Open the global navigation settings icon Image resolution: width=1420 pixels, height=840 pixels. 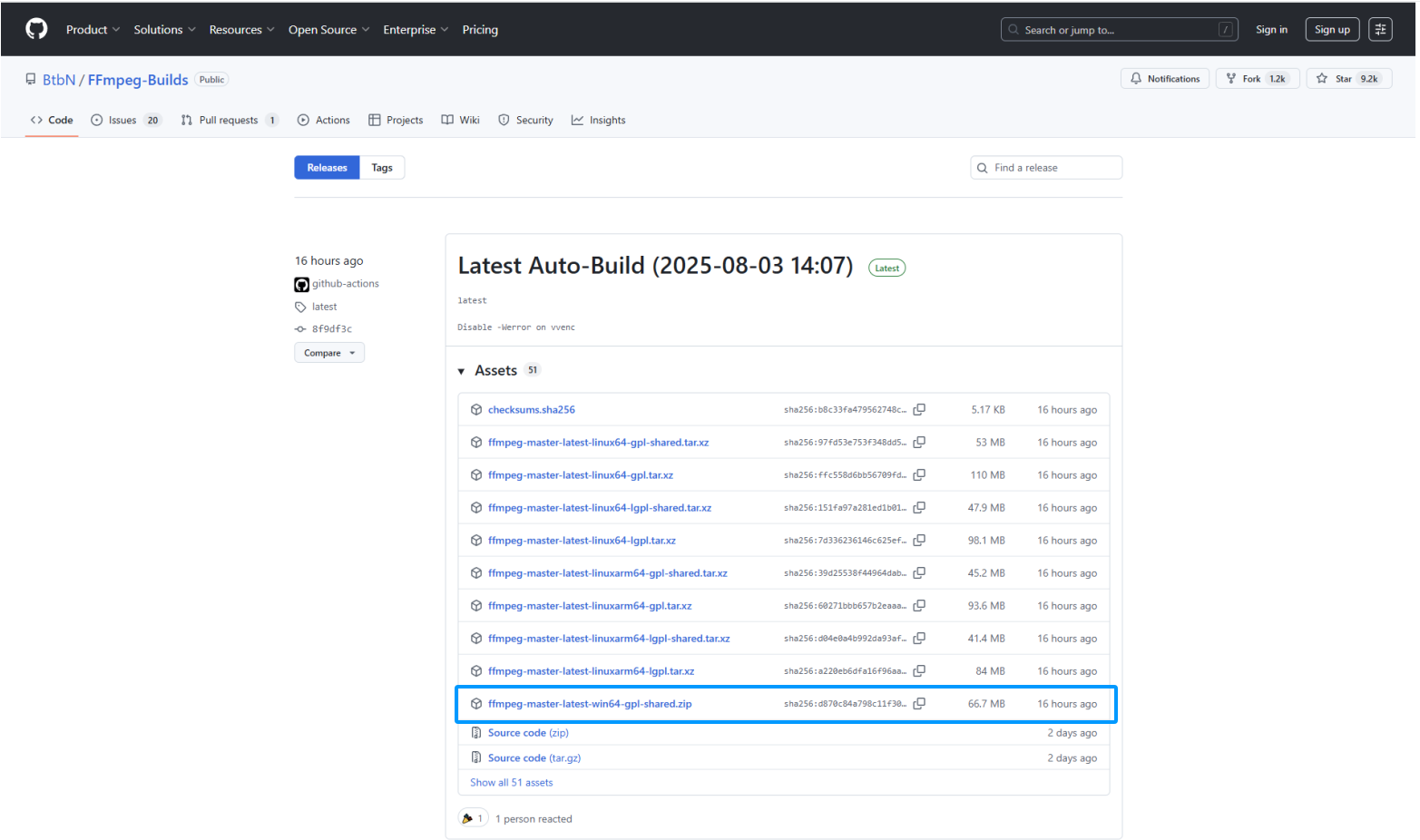coord(1380,29)
